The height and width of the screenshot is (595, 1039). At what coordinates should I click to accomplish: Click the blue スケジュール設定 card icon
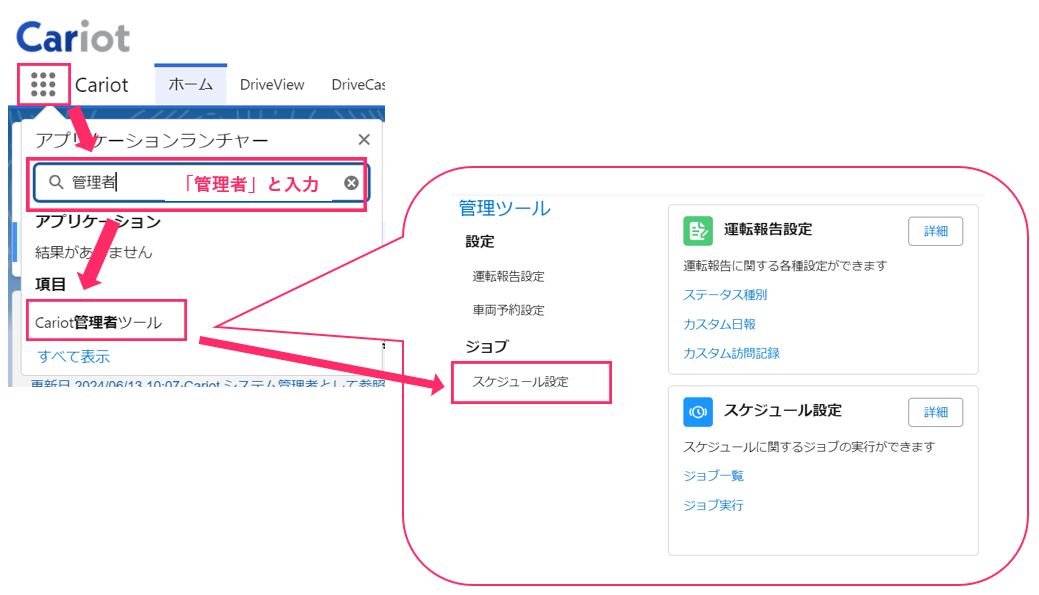(x=698, y=411)
